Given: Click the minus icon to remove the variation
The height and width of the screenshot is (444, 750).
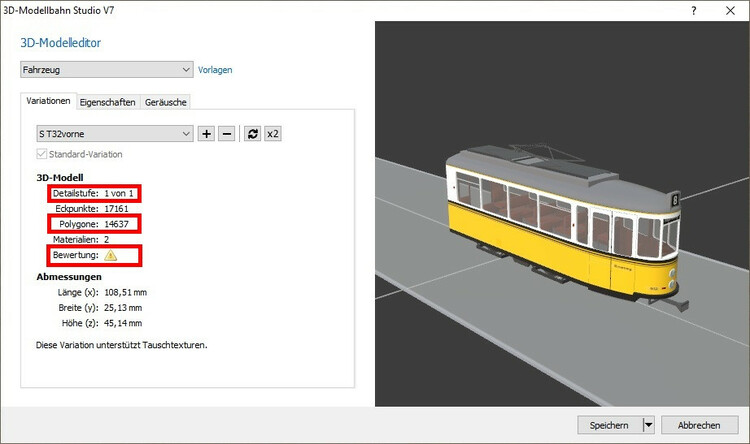Looking at the screenshot, I should click(226, 134).
